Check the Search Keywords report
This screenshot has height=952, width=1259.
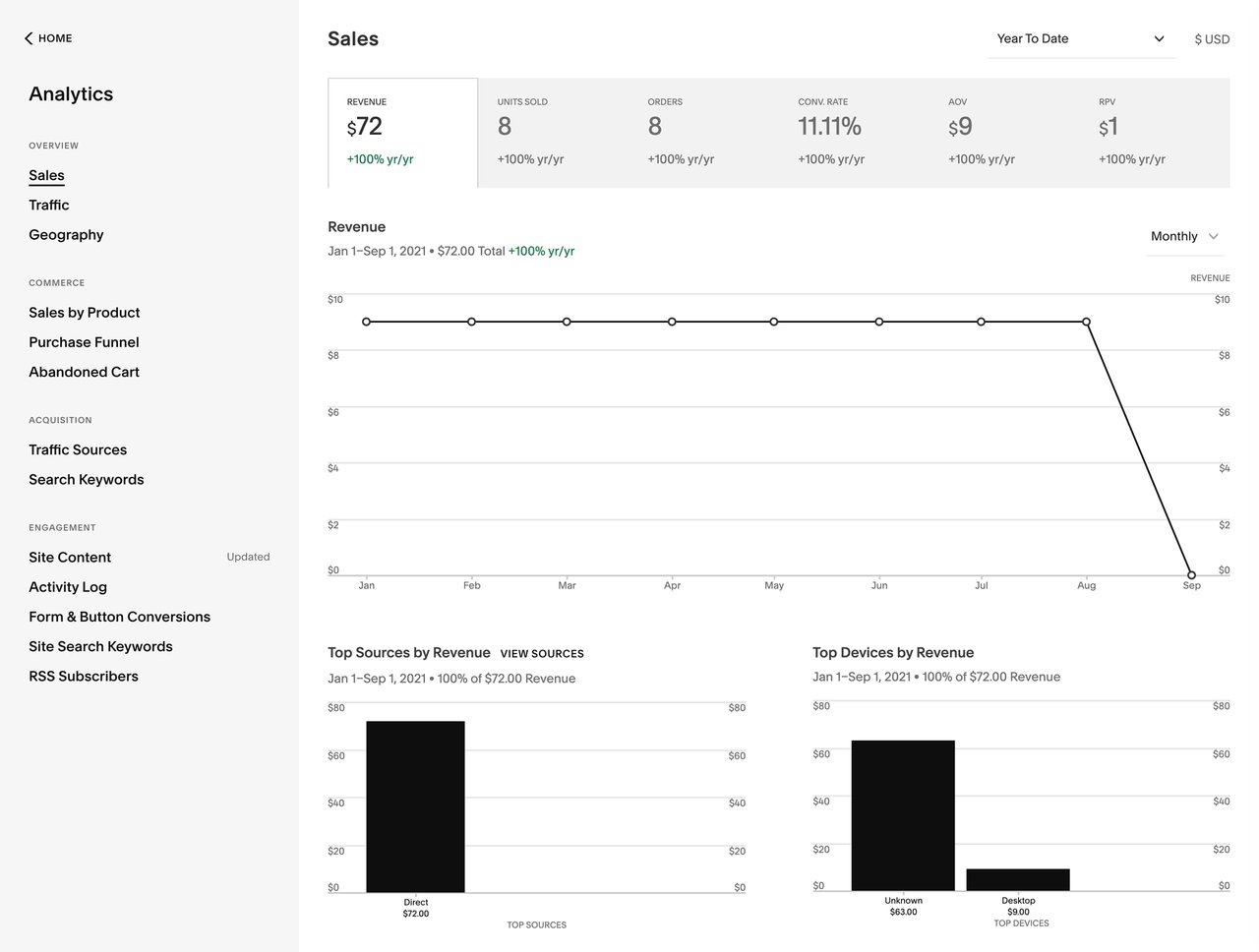coord(86,479)
